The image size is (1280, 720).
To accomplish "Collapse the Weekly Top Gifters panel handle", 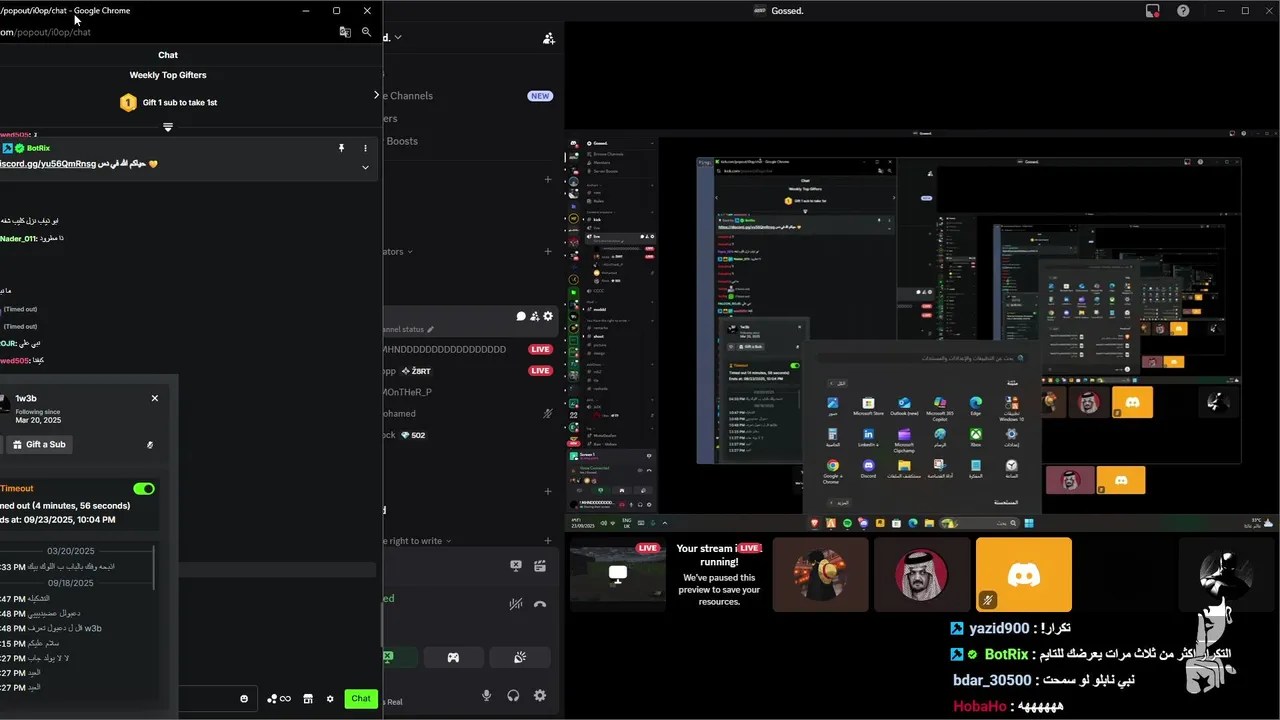I will 168,127.
